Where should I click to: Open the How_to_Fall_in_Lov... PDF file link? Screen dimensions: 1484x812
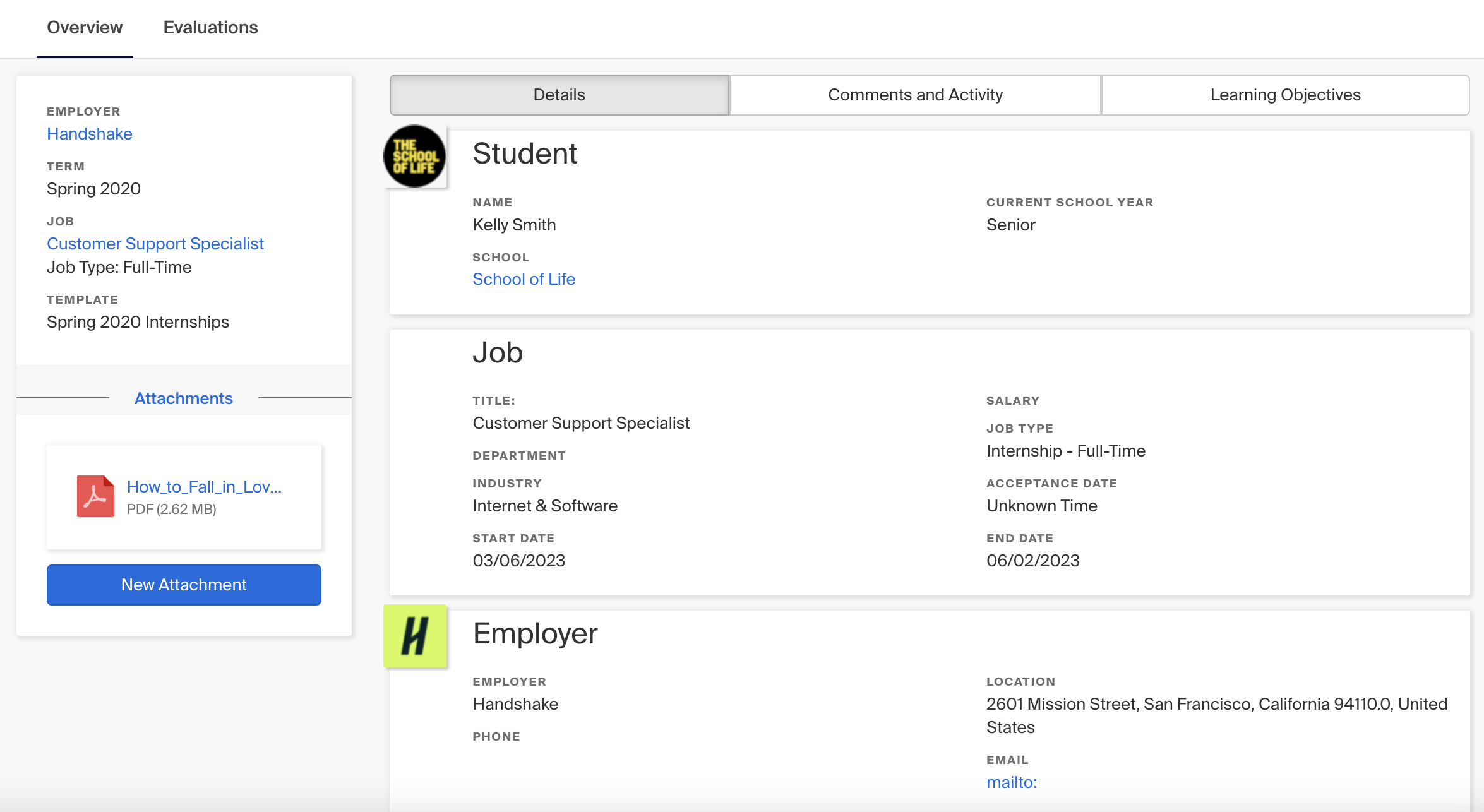pyautogui.click(x=204, y=487)
